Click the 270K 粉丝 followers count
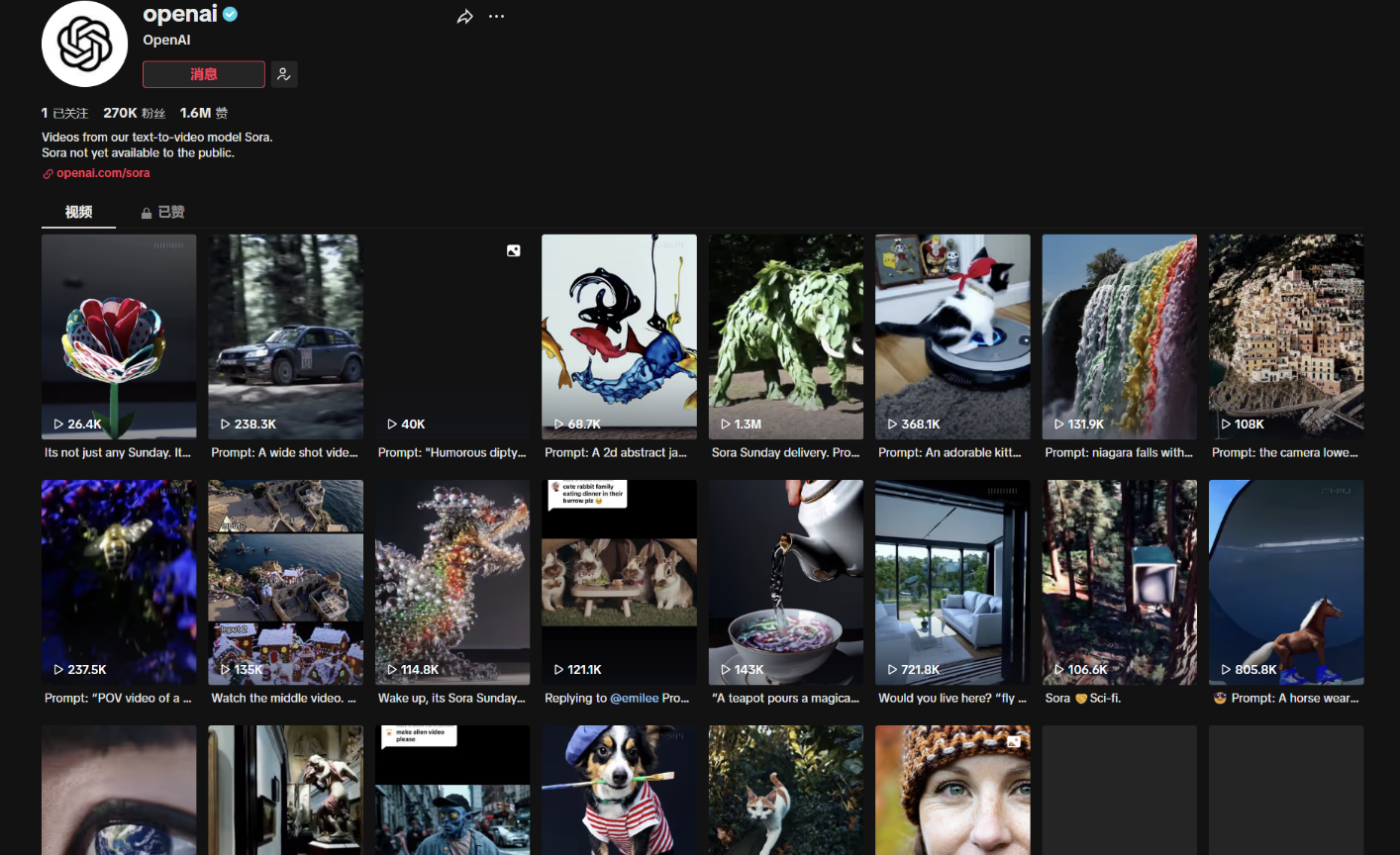 tap(135, 113)
